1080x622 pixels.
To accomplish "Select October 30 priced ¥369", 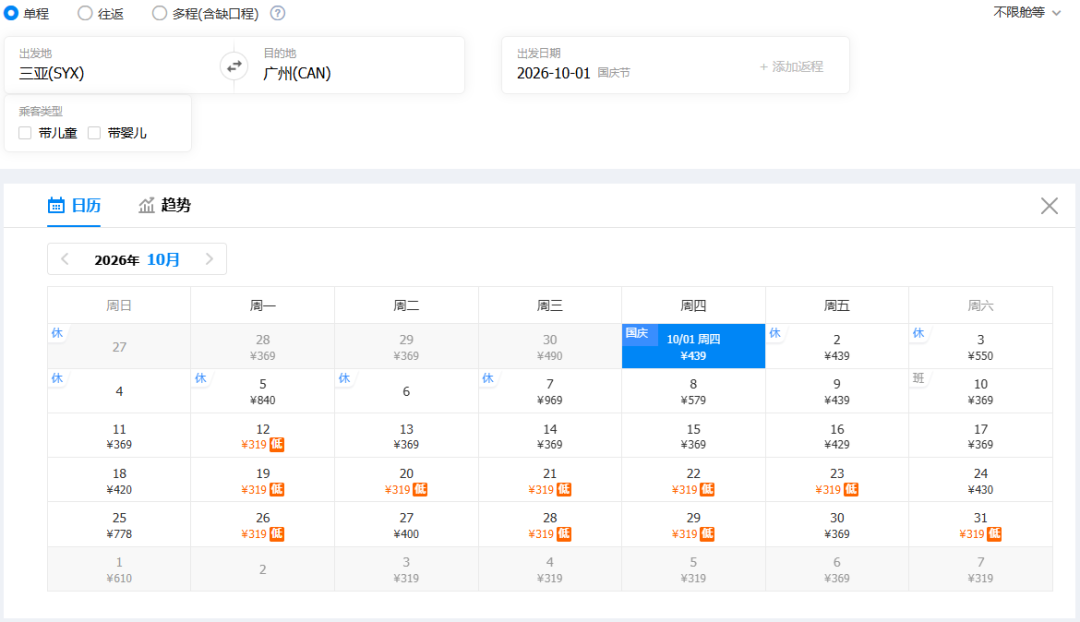I will [x=837, y=524].
